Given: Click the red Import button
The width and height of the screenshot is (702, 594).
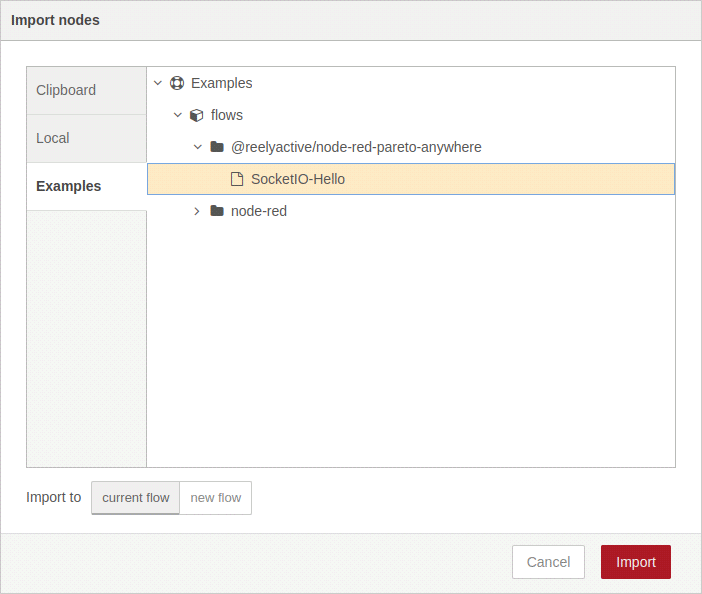Looking at the screenshot, I should (636, 562).
